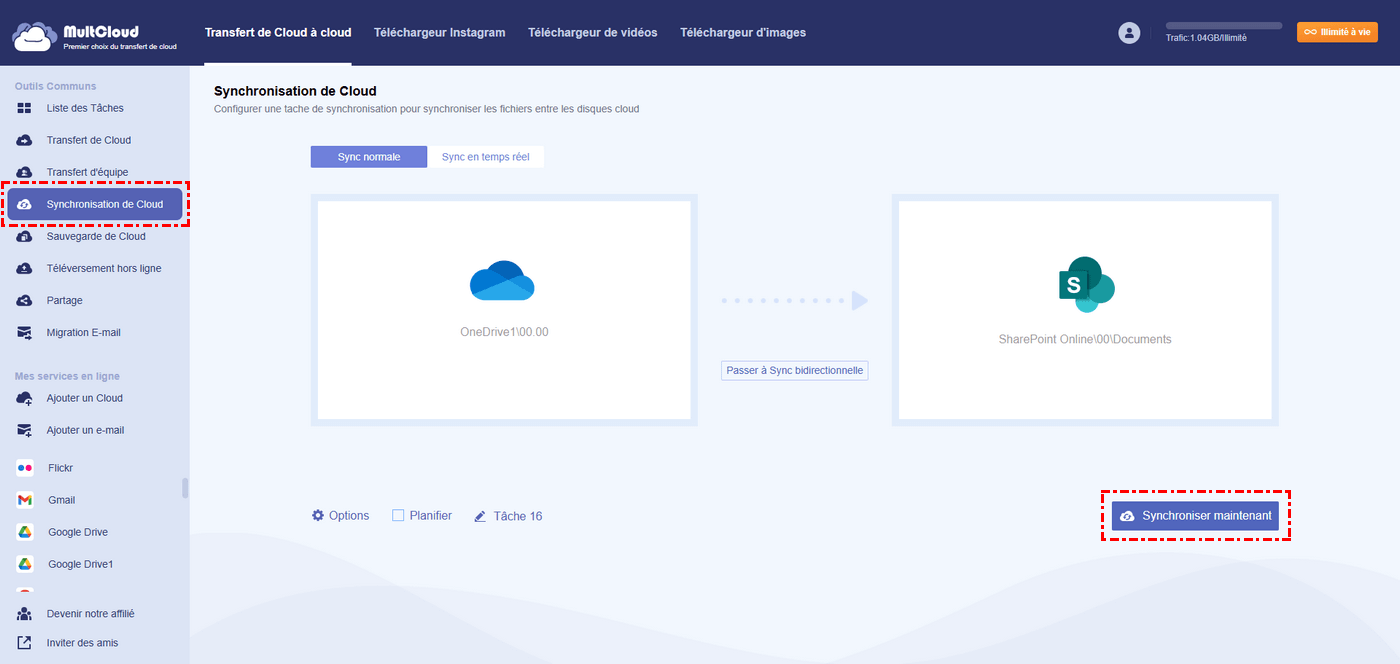
Task: Choose SharePoint Online destination box
Action: click(1085, 310)
